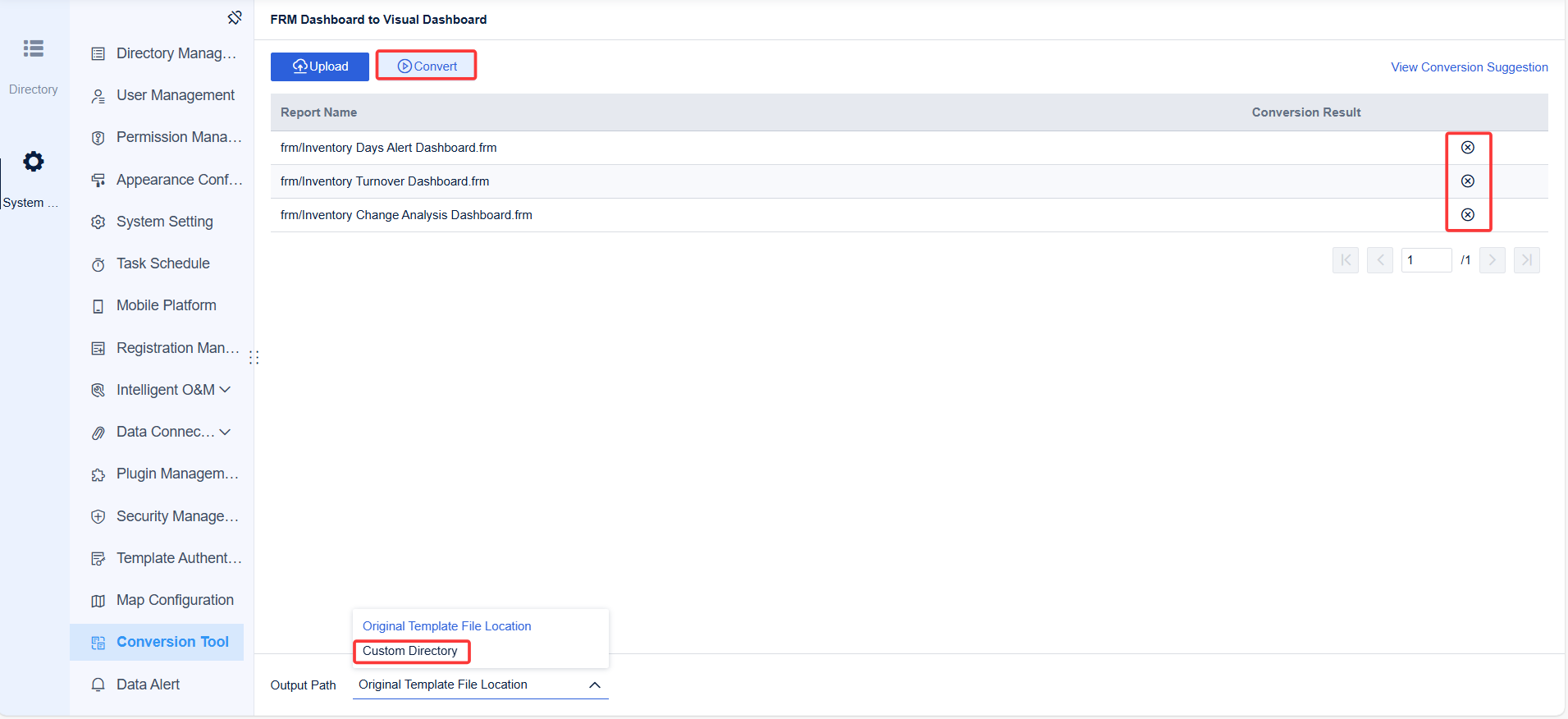Open the Data Alert menu item
Image resolution: width=1568 pixels, height=719 pixels.
(157, 685)
